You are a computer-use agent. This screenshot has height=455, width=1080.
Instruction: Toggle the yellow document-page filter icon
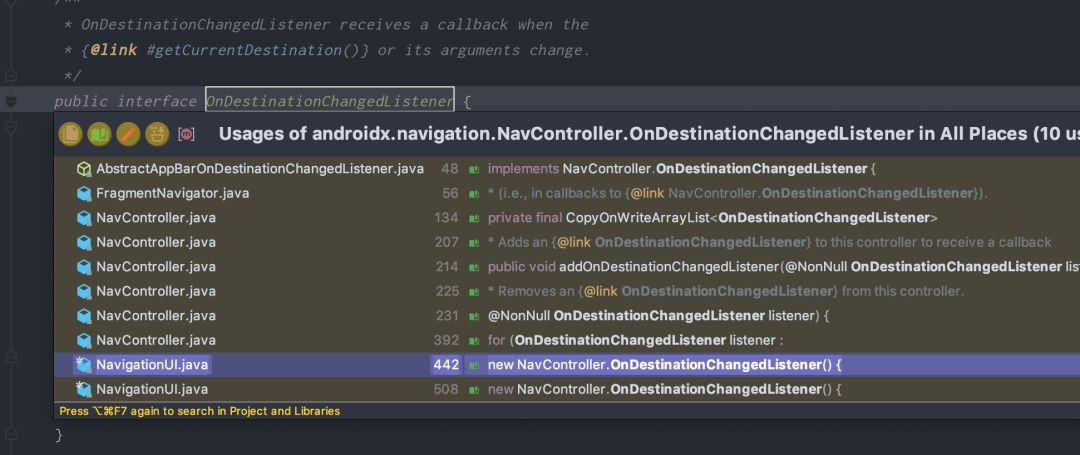coord(70,134)
